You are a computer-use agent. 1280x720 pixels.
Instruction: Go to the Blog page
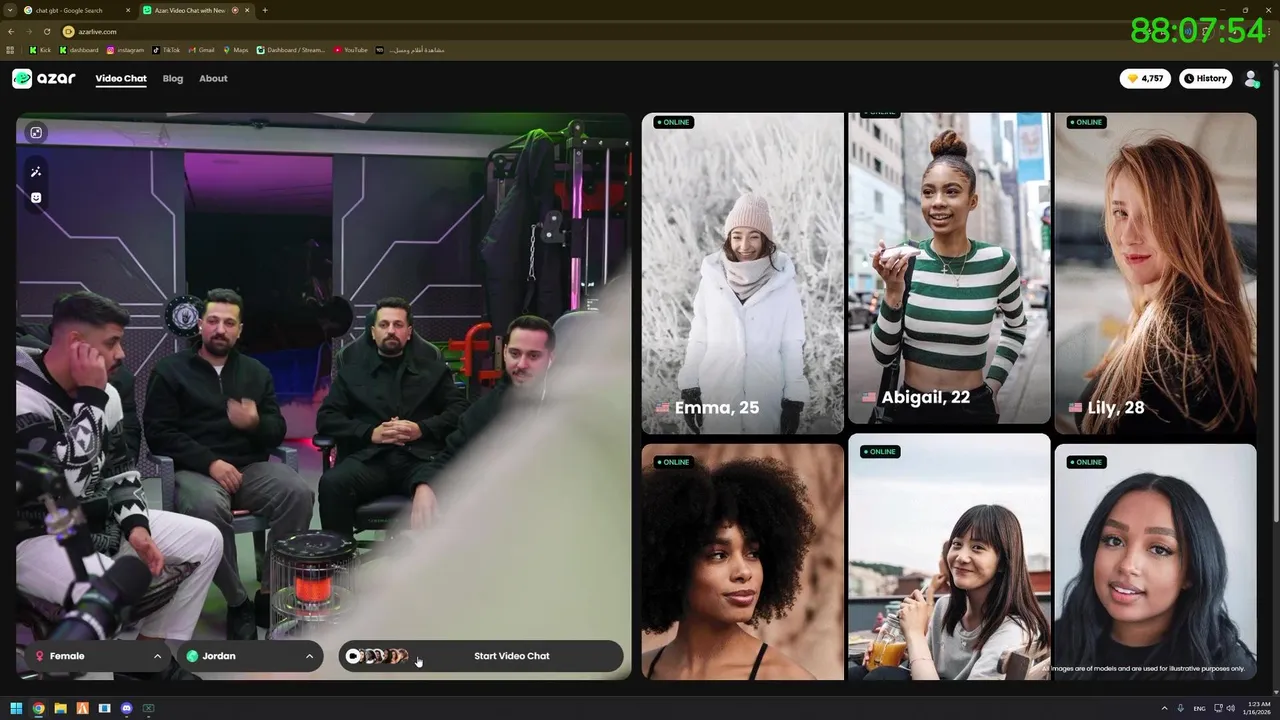[x=173, y=79]
